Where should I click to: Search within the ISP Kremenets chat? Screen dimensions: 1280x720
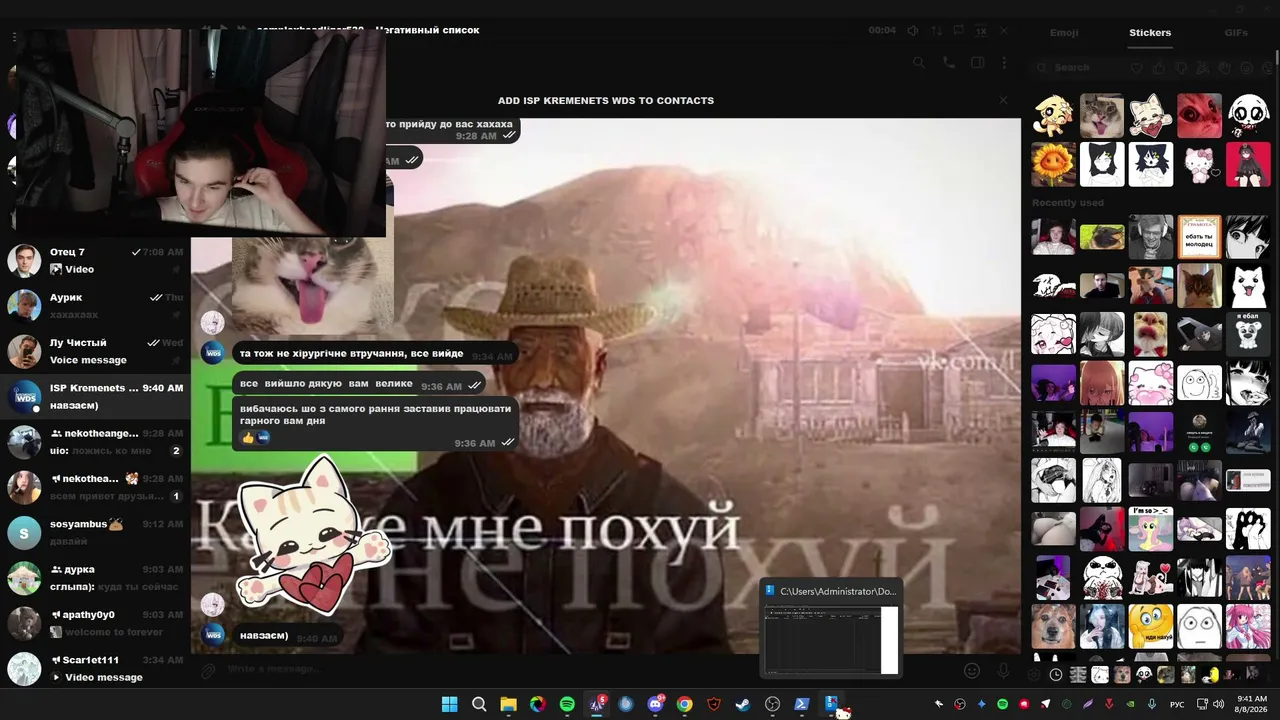(919, 63)
